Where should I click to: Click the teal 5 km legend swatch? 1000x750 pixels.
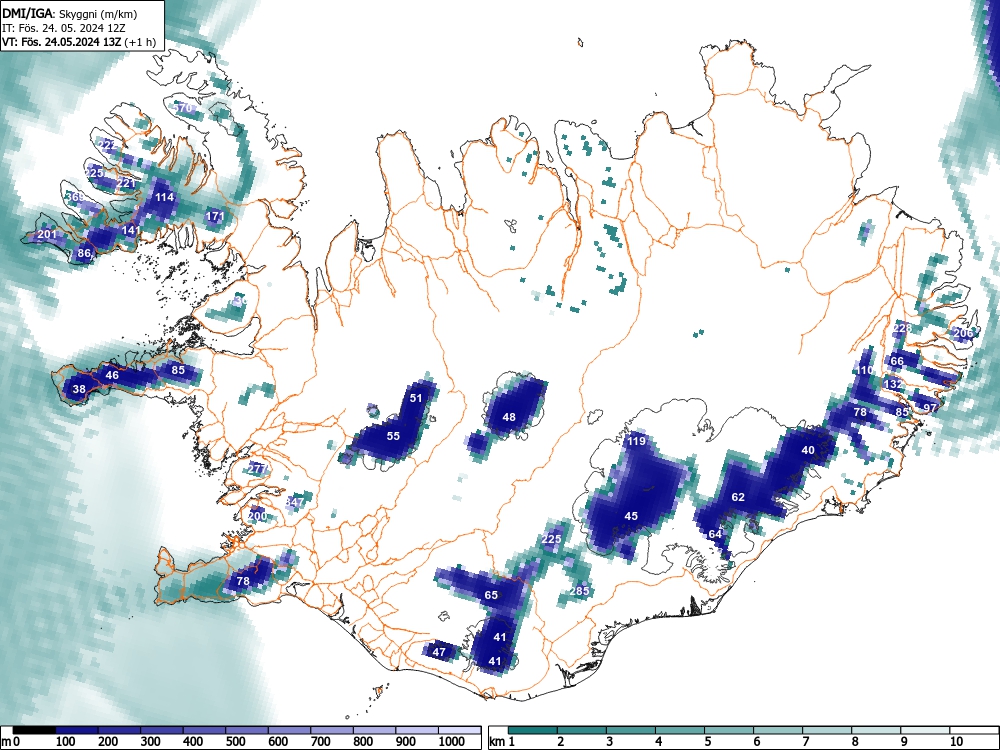[729, 730]
